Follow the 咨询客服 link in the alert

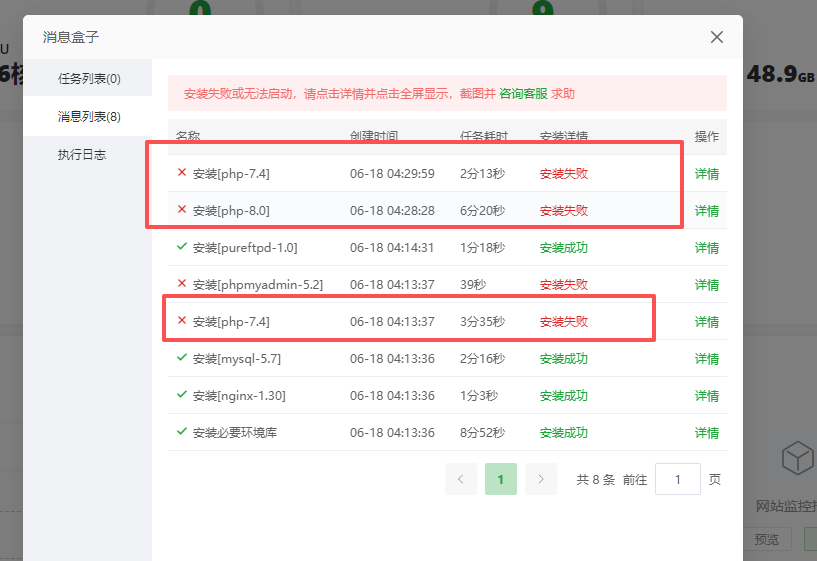point(523,94)
